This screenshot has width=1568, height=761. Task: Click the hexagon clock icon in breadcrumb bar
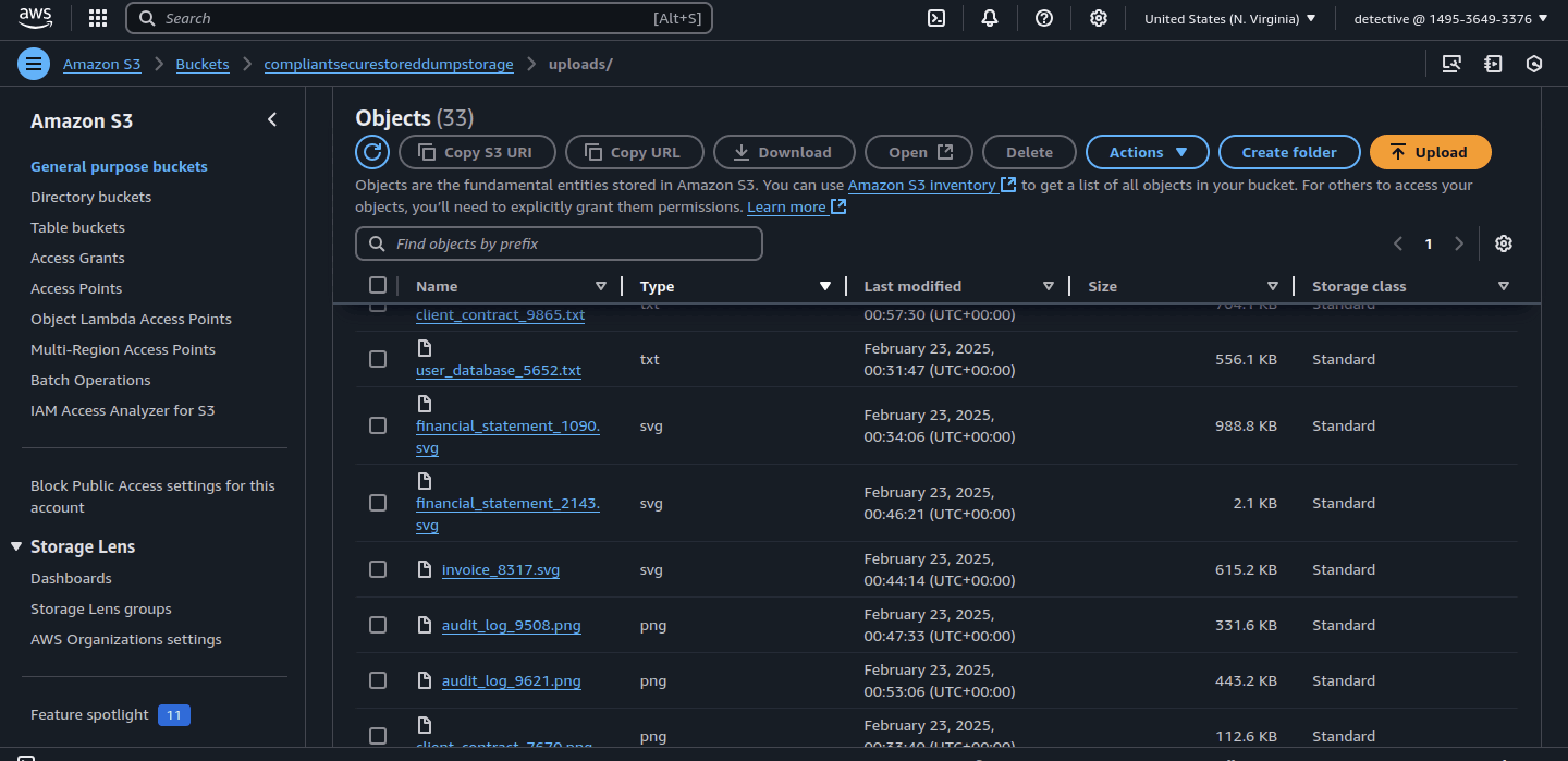click(1534, 64)
